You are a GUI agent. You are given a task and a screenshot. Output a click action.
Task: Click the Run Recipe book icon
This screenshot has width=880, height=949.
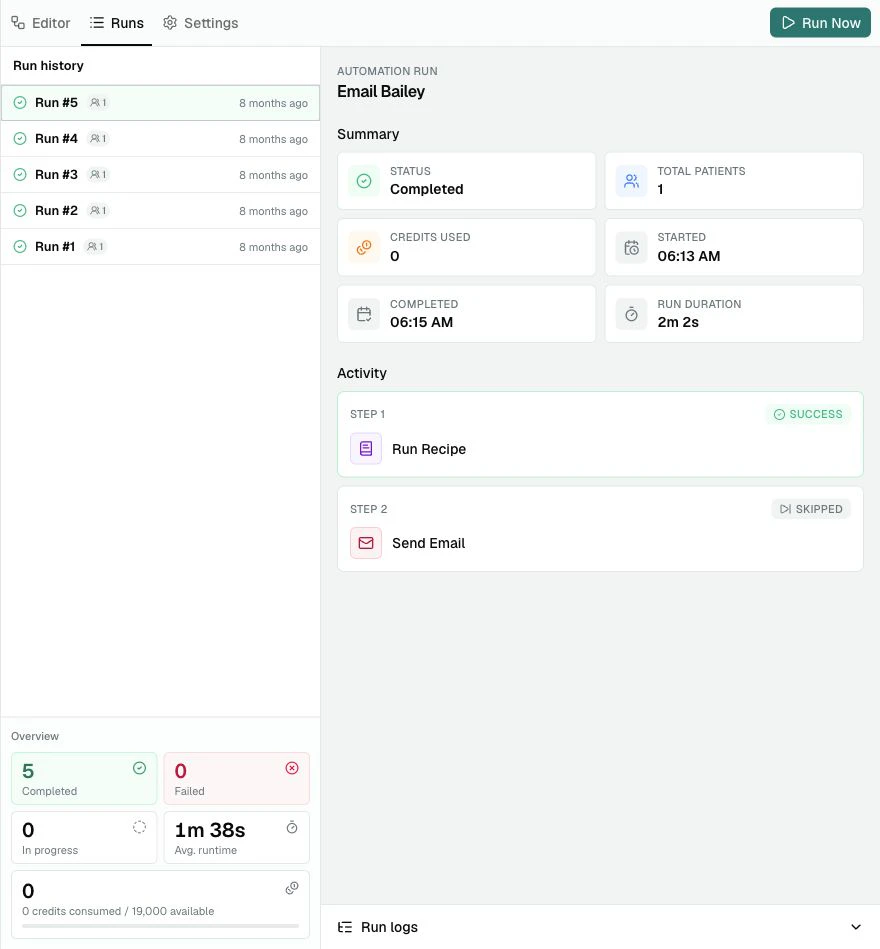click(x=366, y=448)
